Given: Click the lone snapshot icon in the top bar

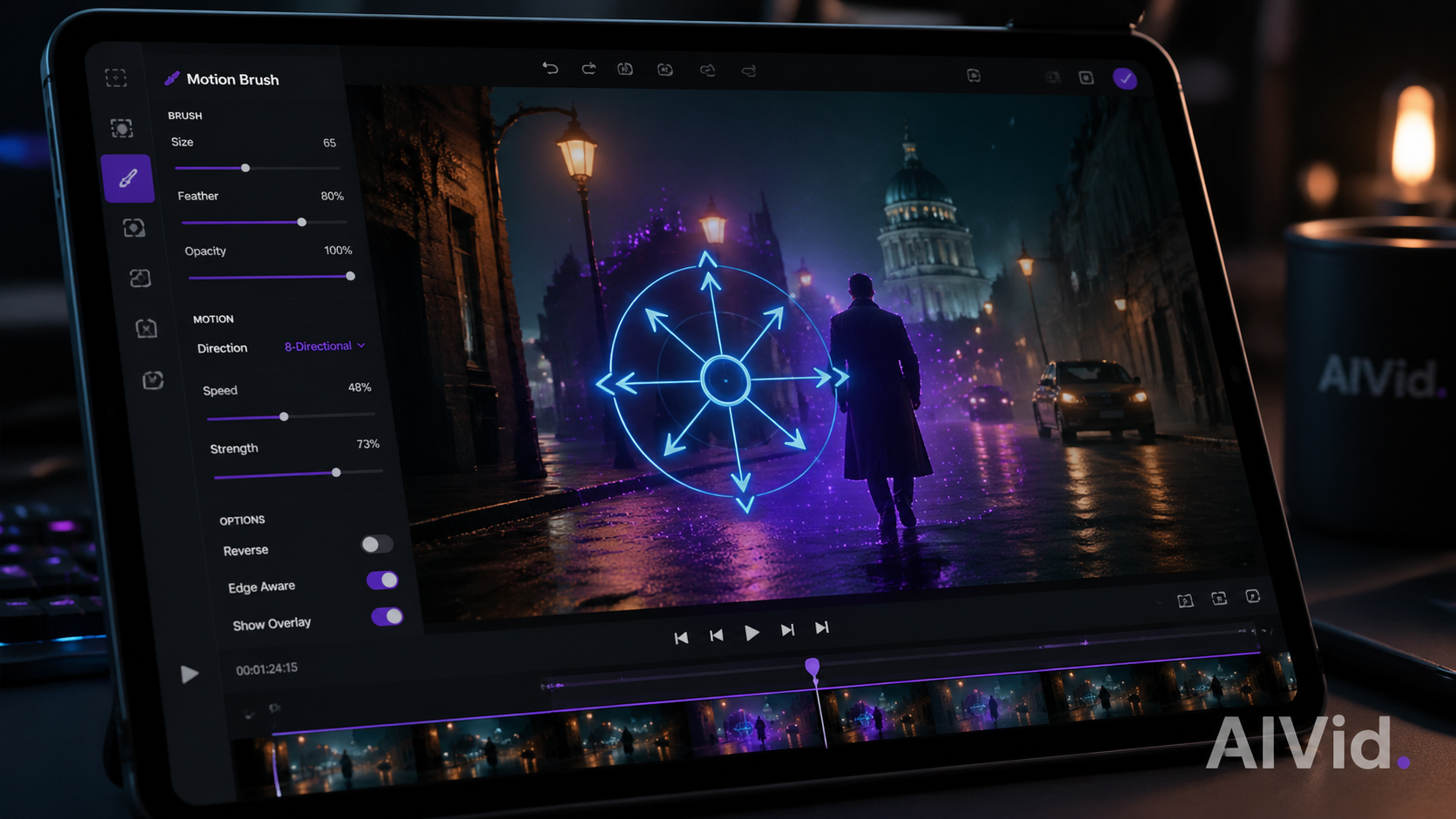Looking at the screenshot, I should click(x=974, y=76).
